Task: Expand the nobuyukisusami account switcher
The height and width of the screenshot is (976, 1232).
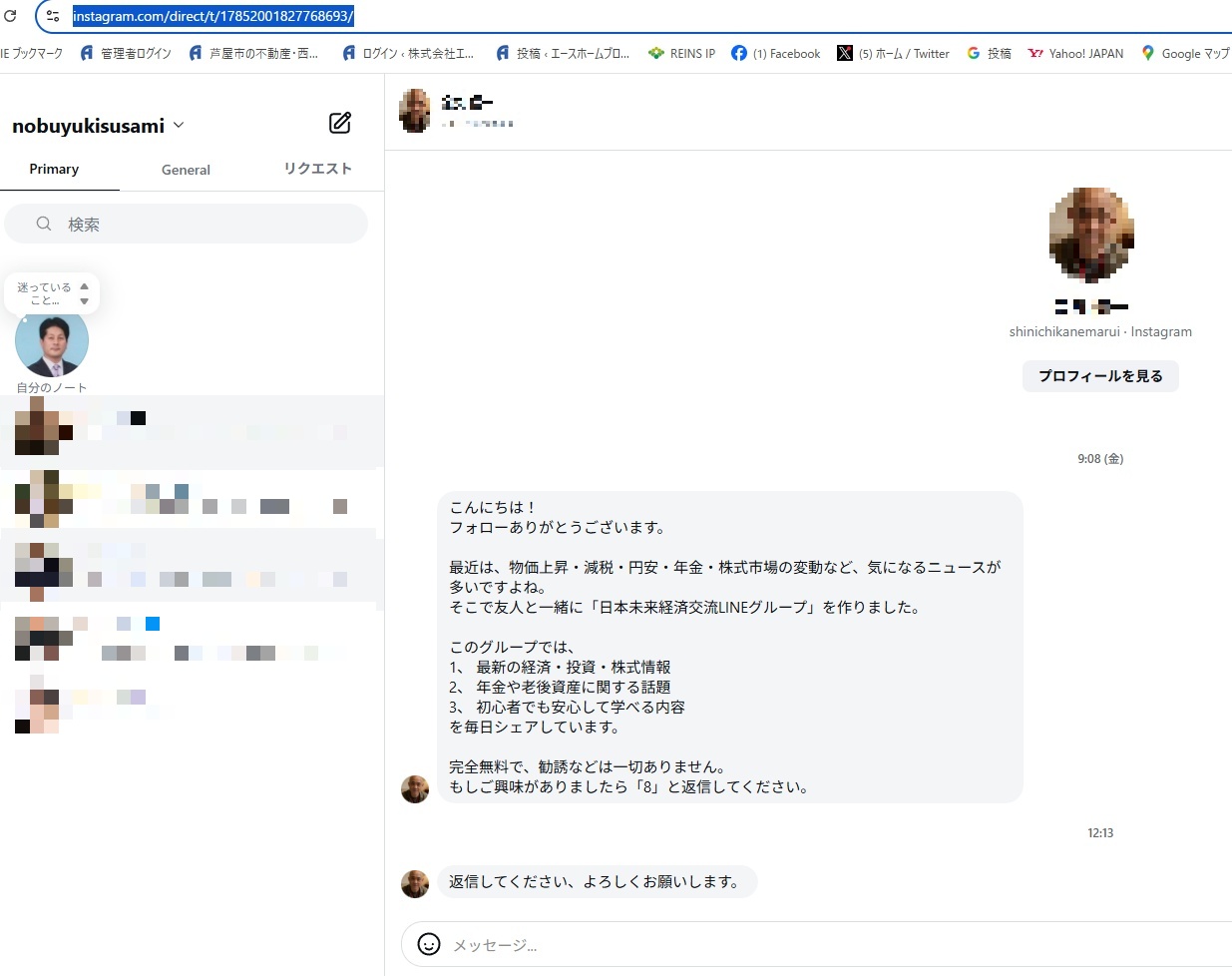Action: click(x=179, y=125)
